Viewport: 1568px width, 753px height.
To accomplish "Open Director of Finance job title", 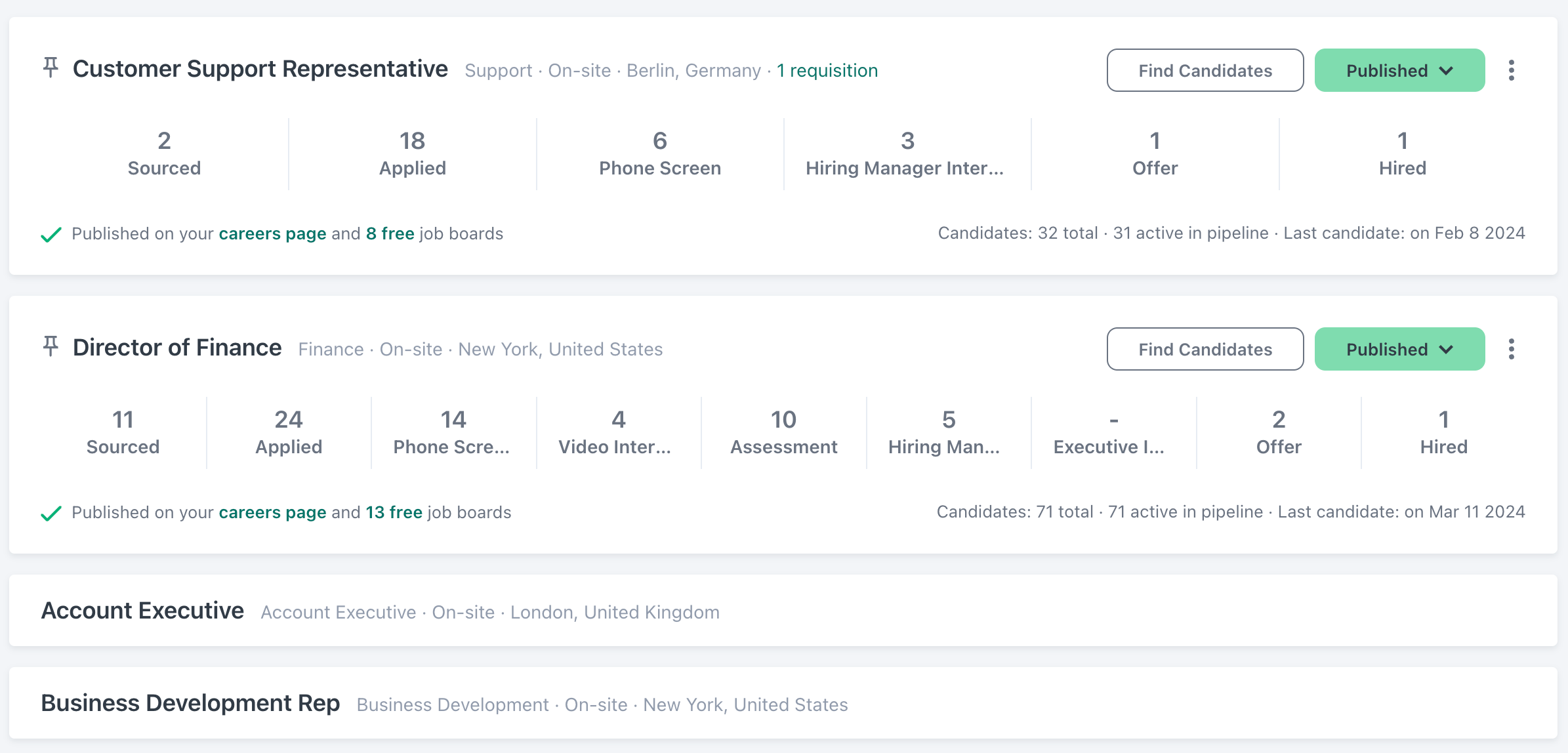I will [177, 348].
